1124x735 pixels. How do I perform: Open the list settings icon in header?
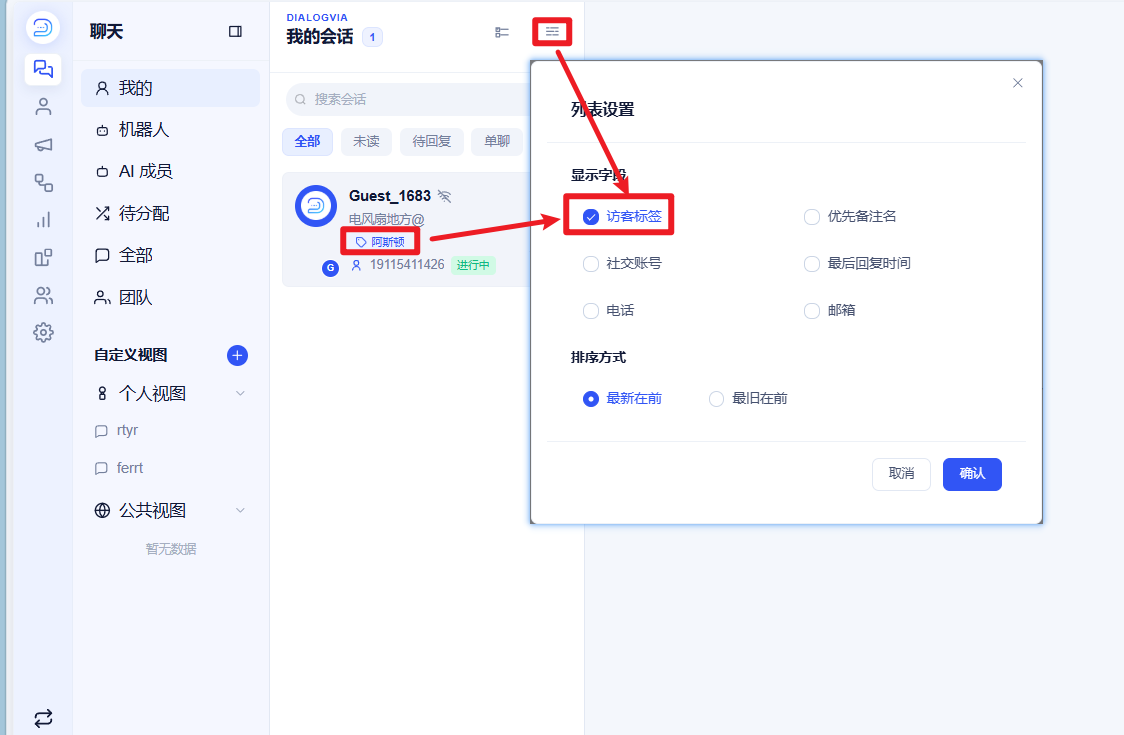[x=552, y=32]
